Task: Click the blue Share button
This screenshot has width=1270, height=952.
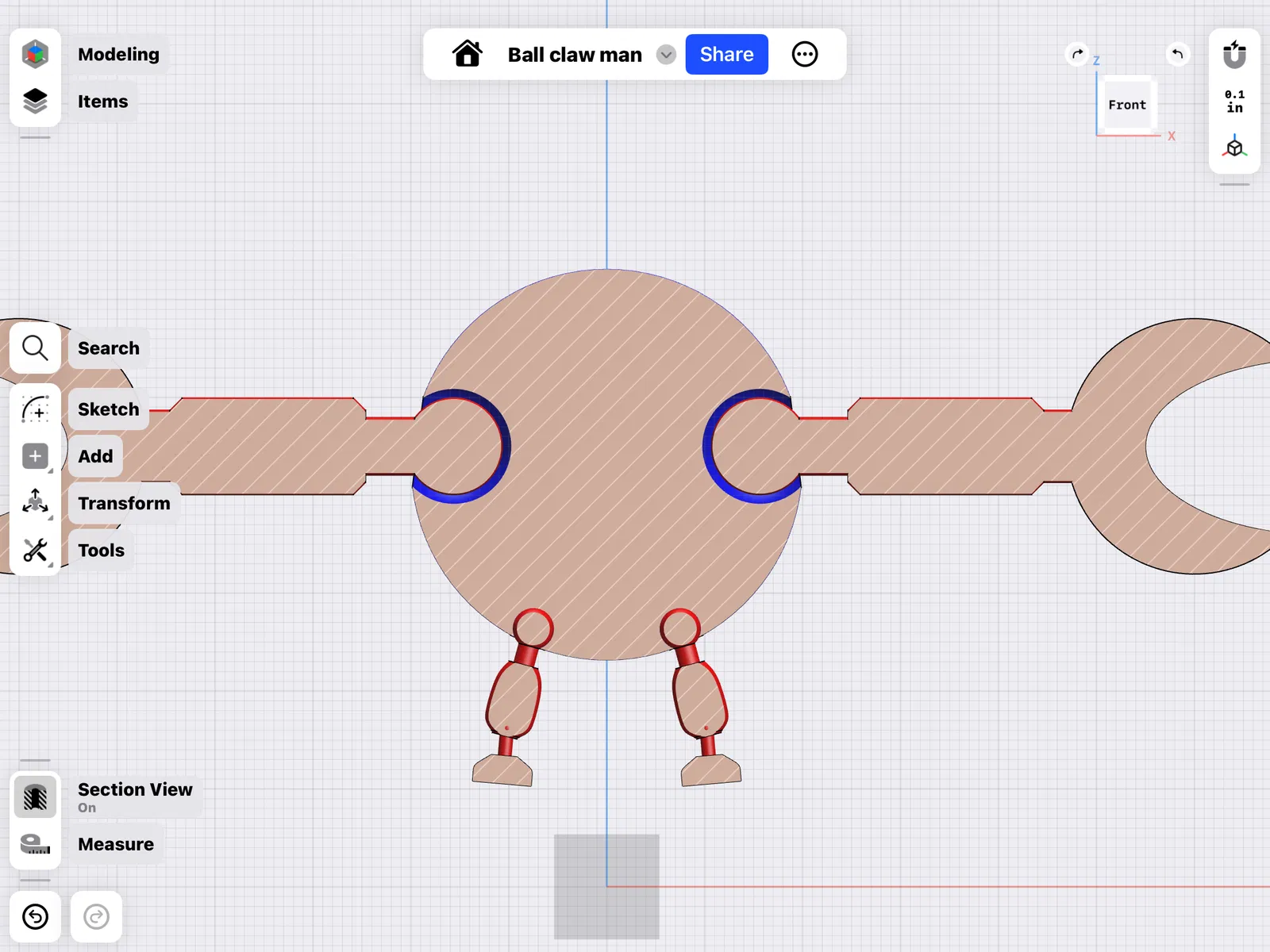Action: coord(726,54)
